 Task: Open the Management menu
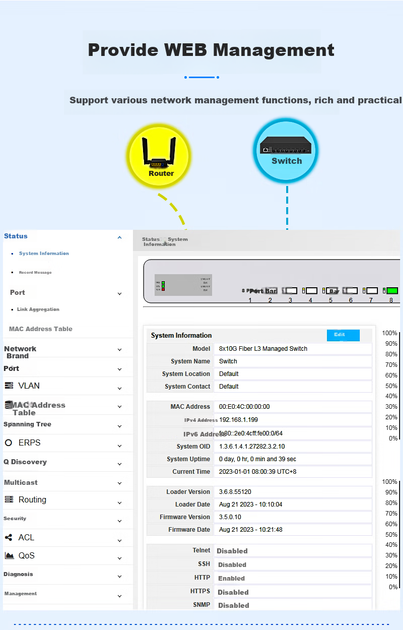[x=20, y=593]
